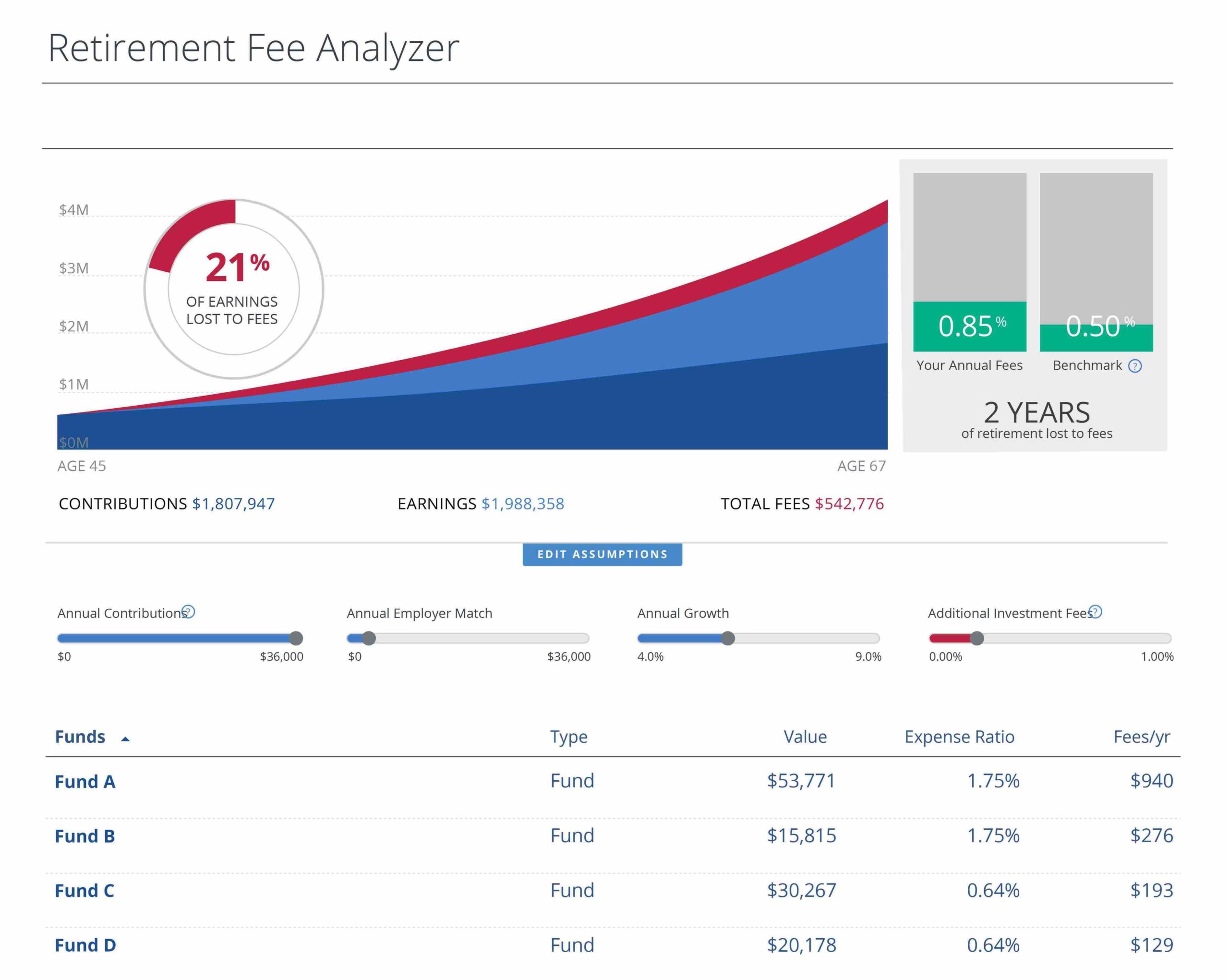The image size is (1229, 980).
Task: Sort the table by the Value column
Action: coord(805,737)
